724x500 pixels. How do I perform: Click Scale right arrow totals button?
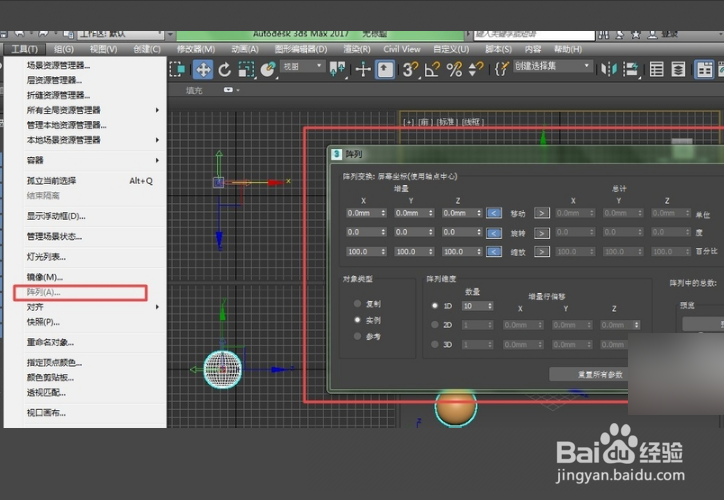pos(542,252)
